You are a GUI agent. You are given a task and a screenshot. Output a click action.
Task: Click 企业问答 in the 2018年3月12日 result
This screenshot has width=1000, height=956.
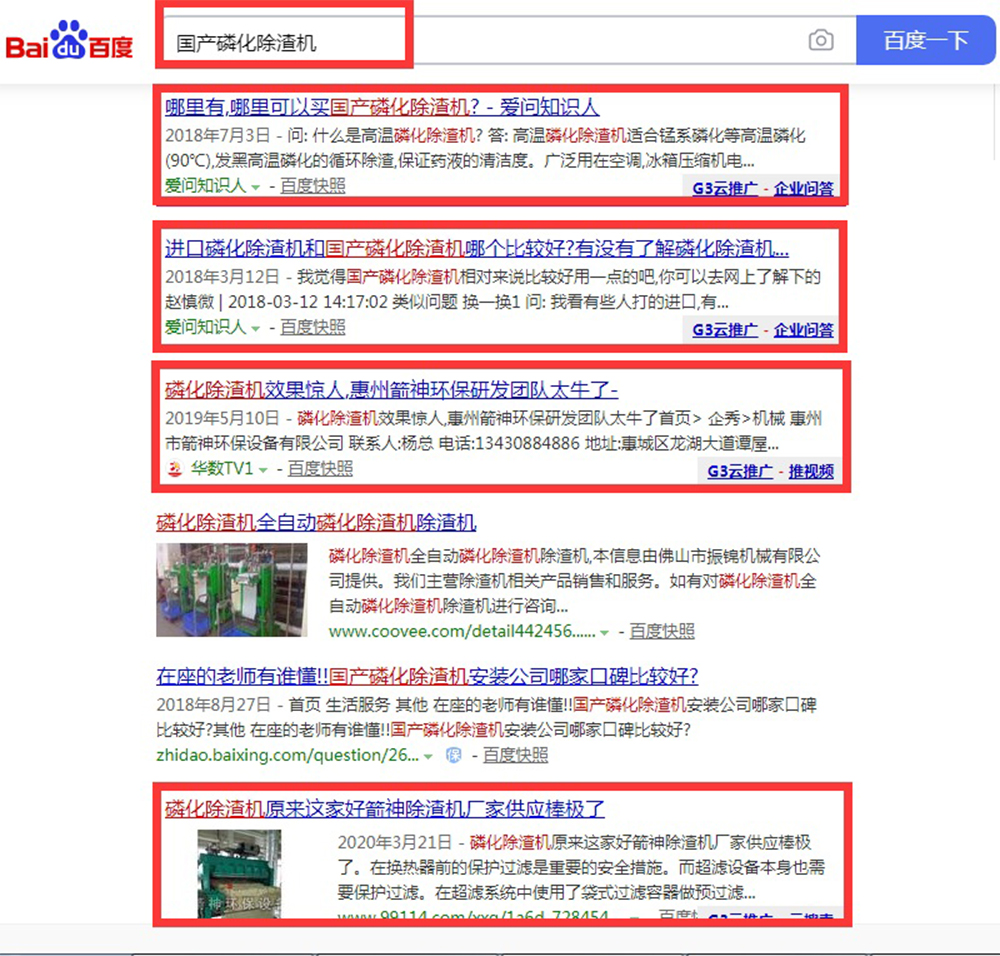click(x=804, y=330)
